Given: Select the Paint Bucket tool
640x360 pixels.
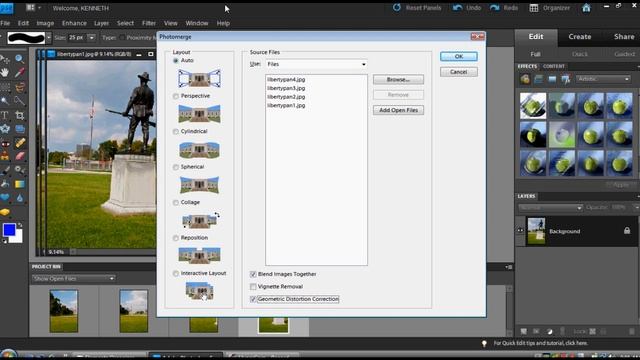Looking at the screenshot, I should pyautogui.click(x=5, y=184).
